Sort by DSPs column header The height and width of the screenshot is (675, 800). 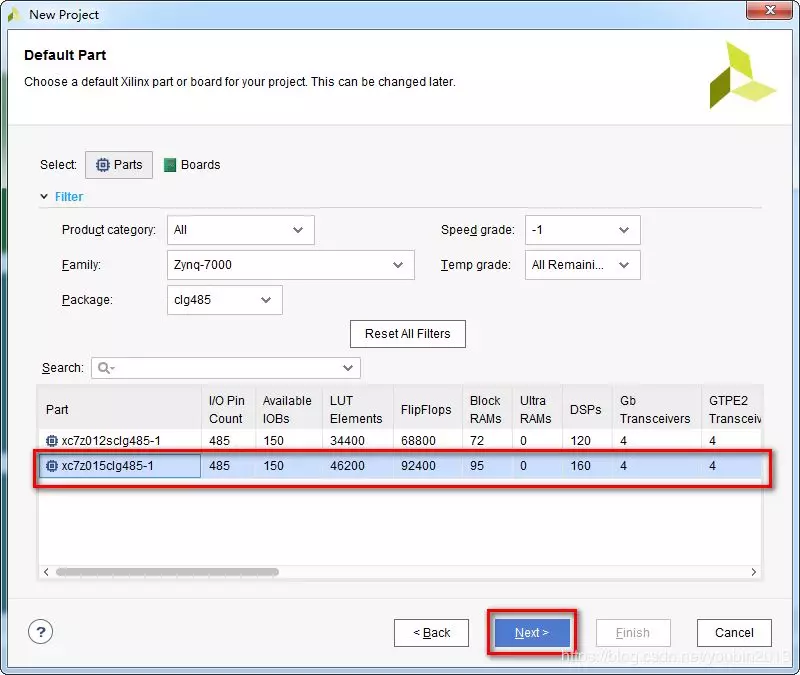pos(587,410)
